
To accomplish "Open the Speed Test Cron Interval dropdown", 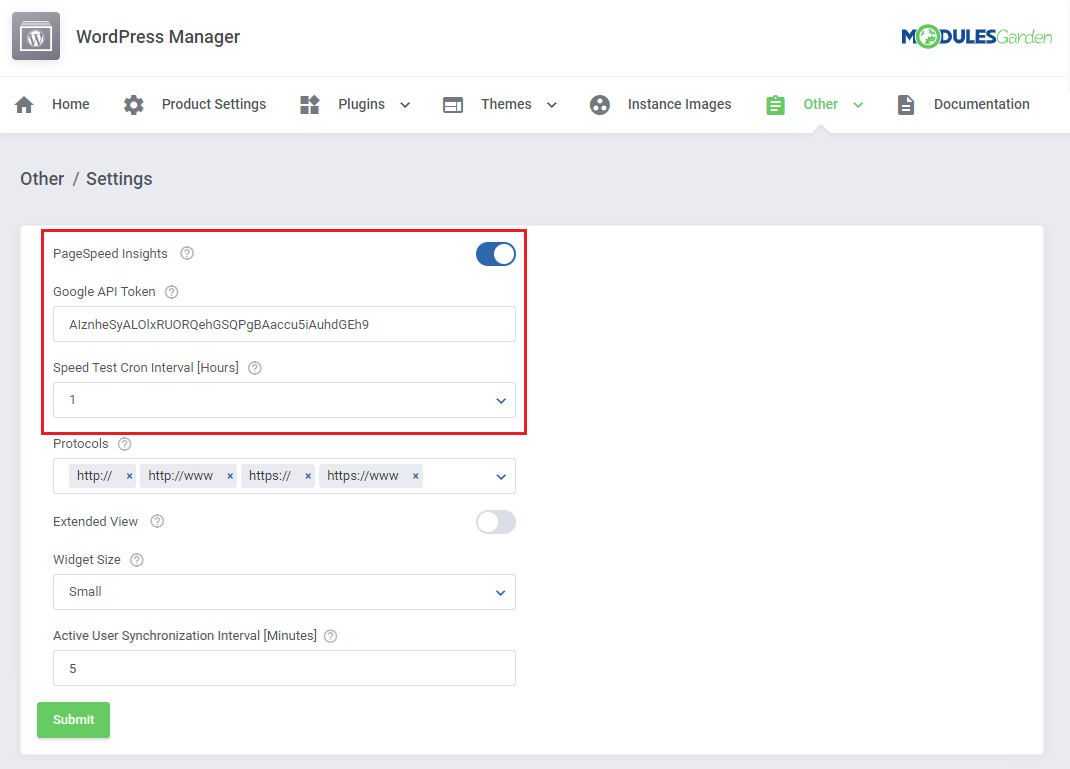I will point(284,400).
